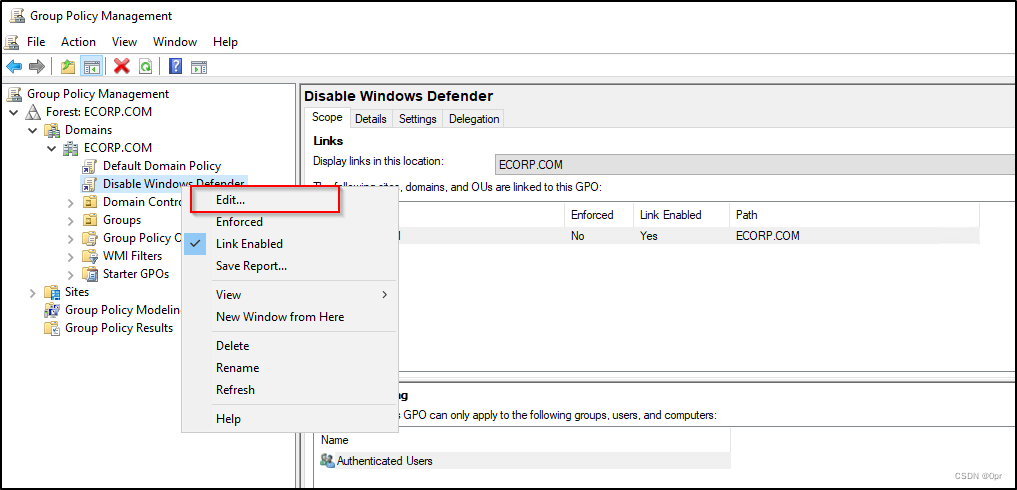Expand the Groups node
The image size is (1017, 490).
pyautogui.click(x=71, y=221)
